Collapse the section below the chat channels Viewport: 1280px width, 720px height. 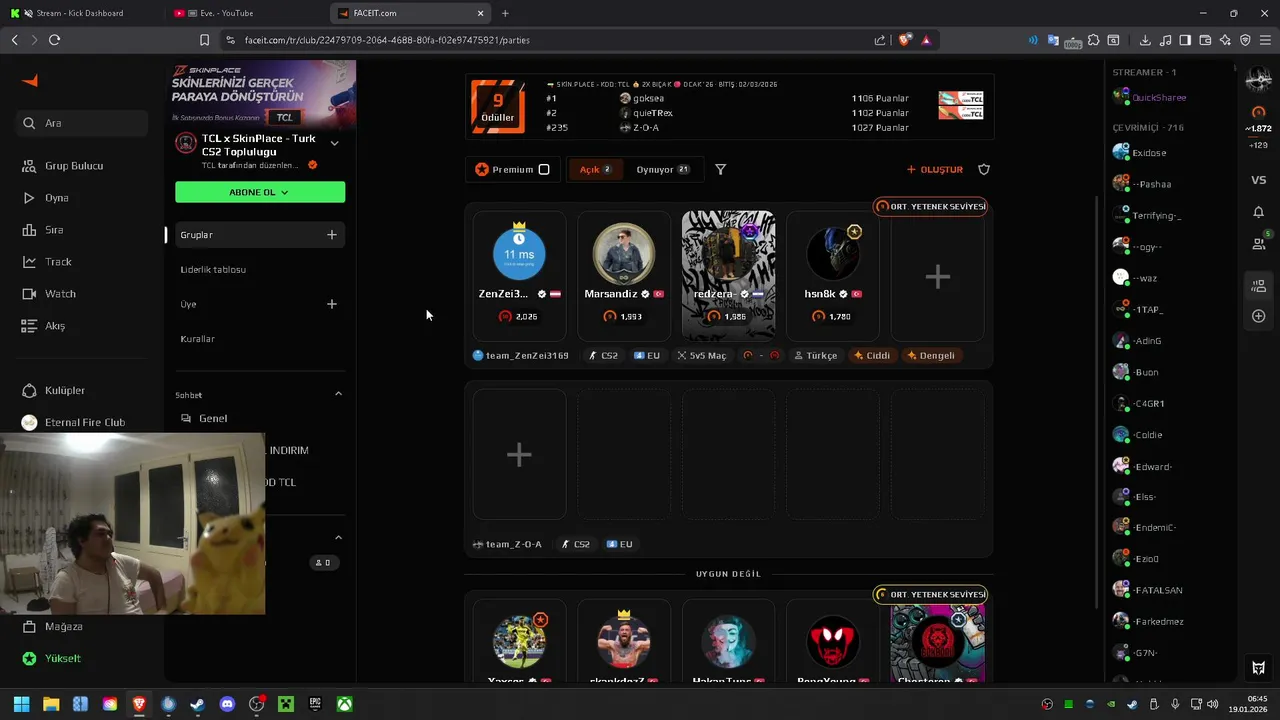(x=338, y=538)
